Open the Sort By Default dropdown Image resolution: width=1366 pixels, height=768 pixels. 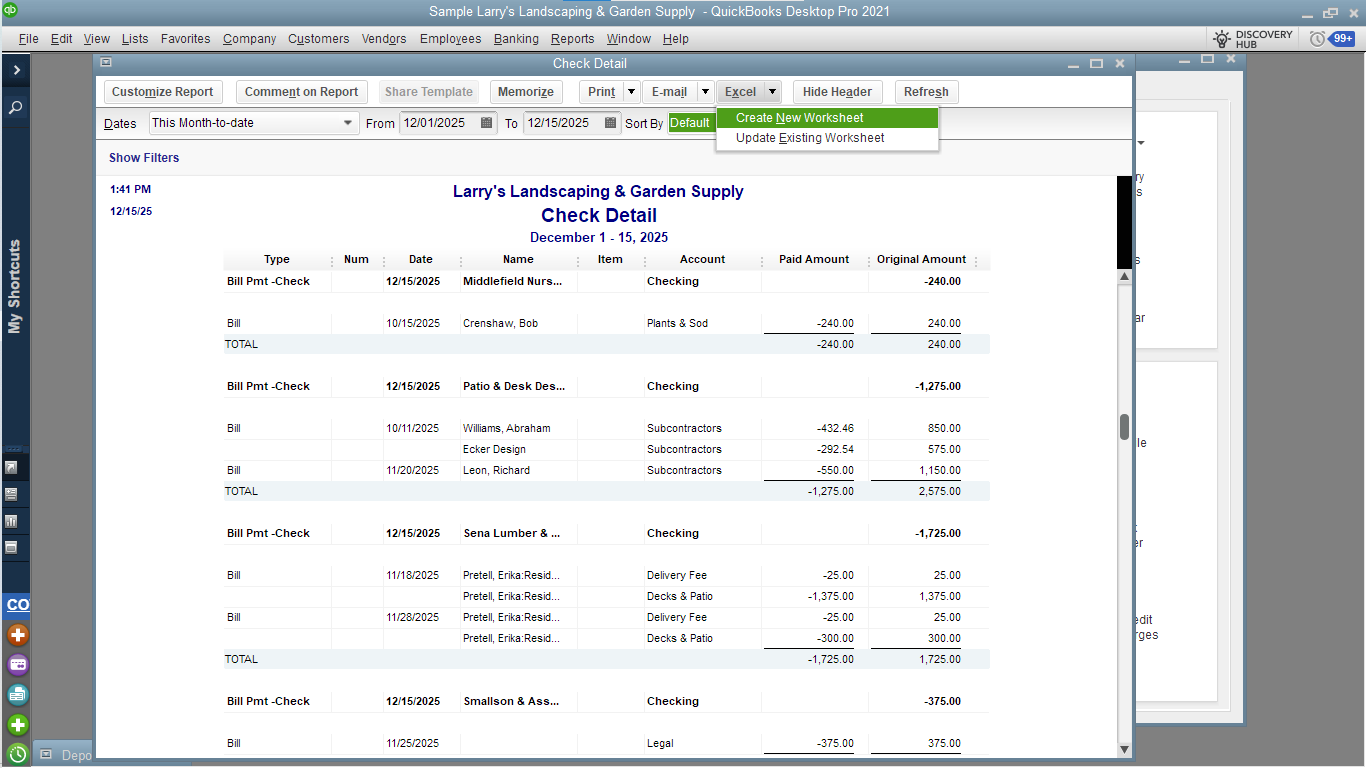pos(691,123)
